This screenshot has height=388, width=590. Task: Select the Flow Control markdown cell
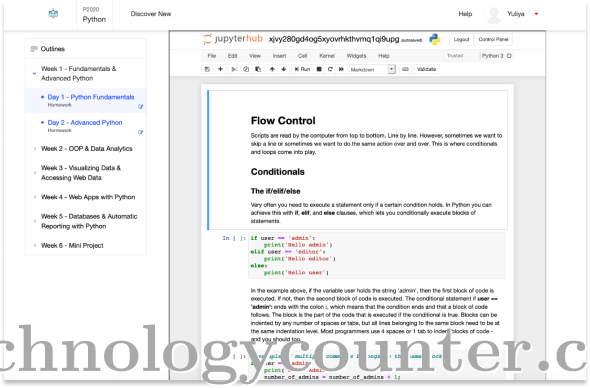[x=357, y=160]
